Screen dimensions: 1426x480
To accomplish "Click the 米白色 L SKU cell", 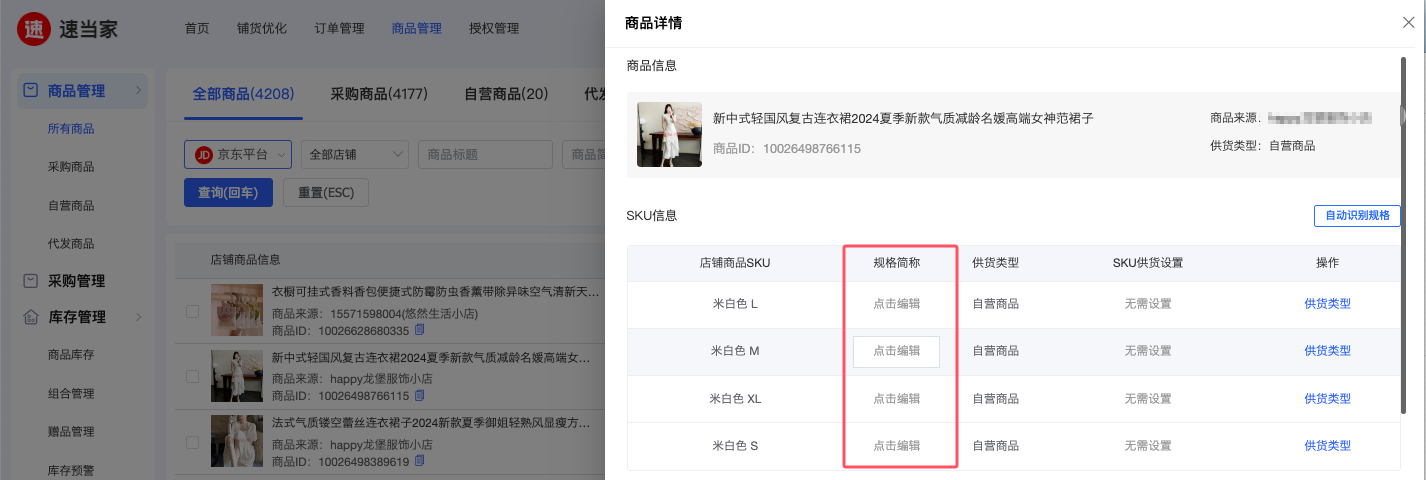I will (x=735, y=303).
